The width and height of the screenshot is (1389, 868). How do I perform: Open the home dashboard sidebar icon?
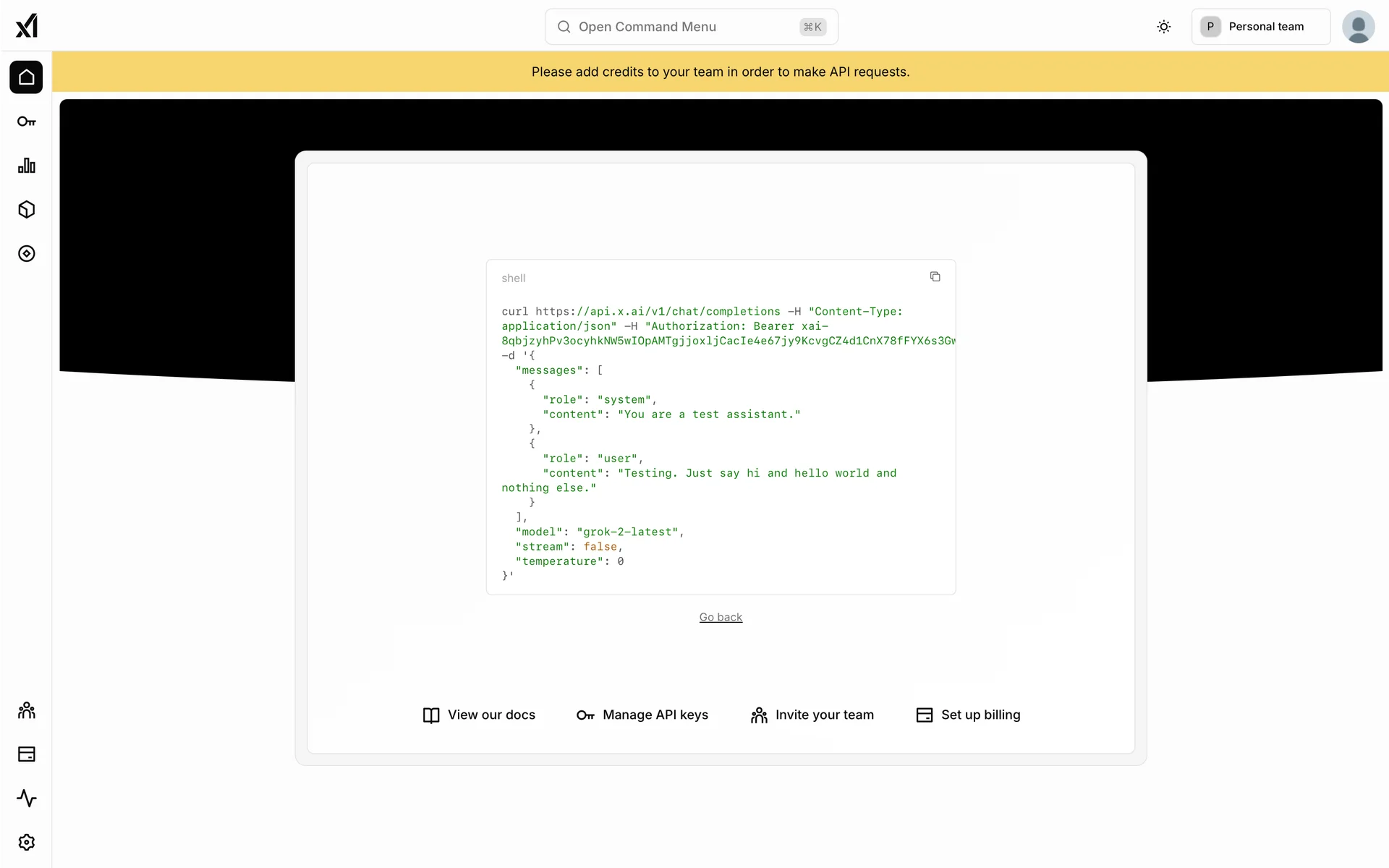tap(26, 77)
